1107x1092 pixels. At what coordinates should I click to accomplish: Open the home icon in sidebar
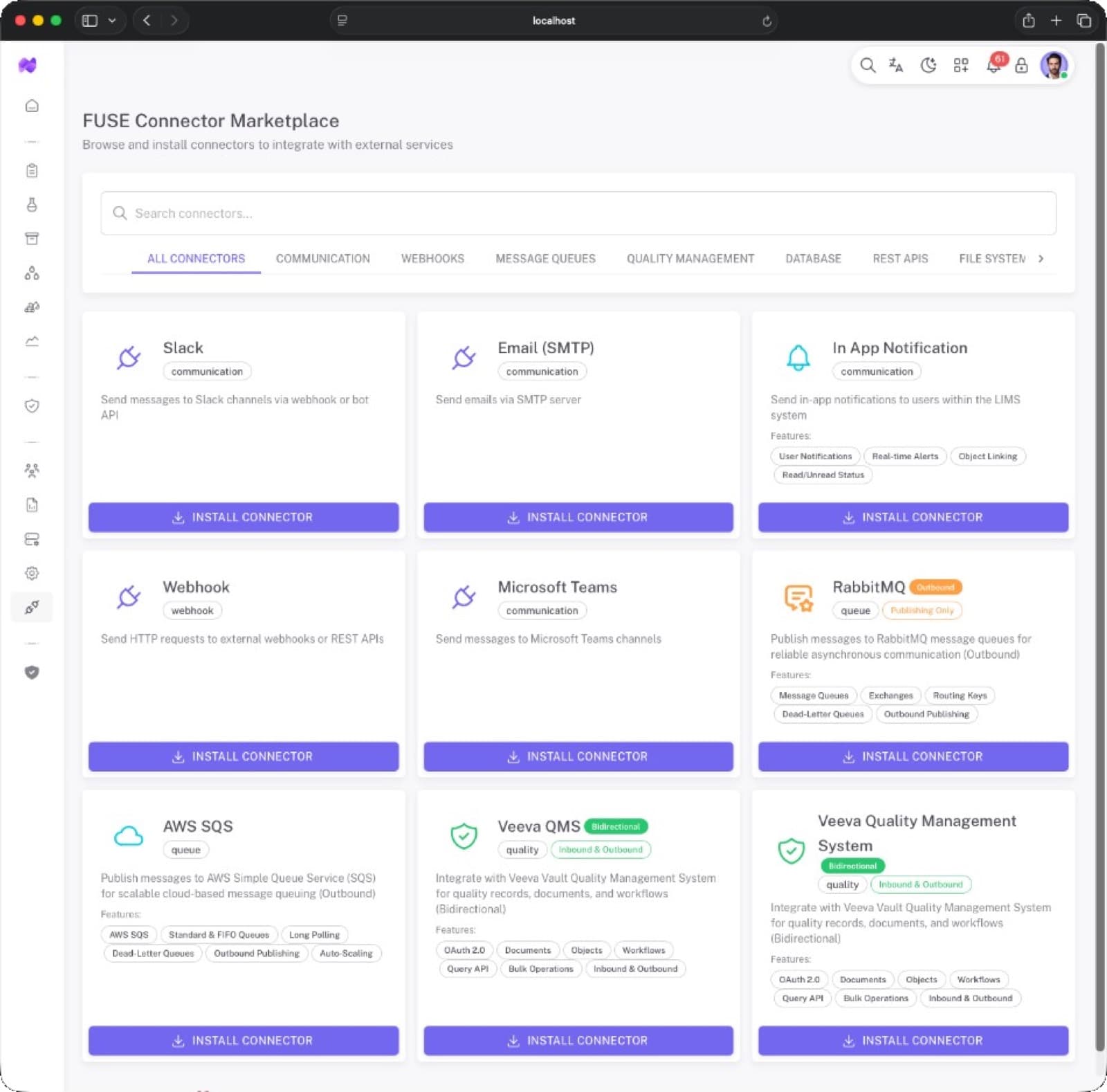(32, 106)
